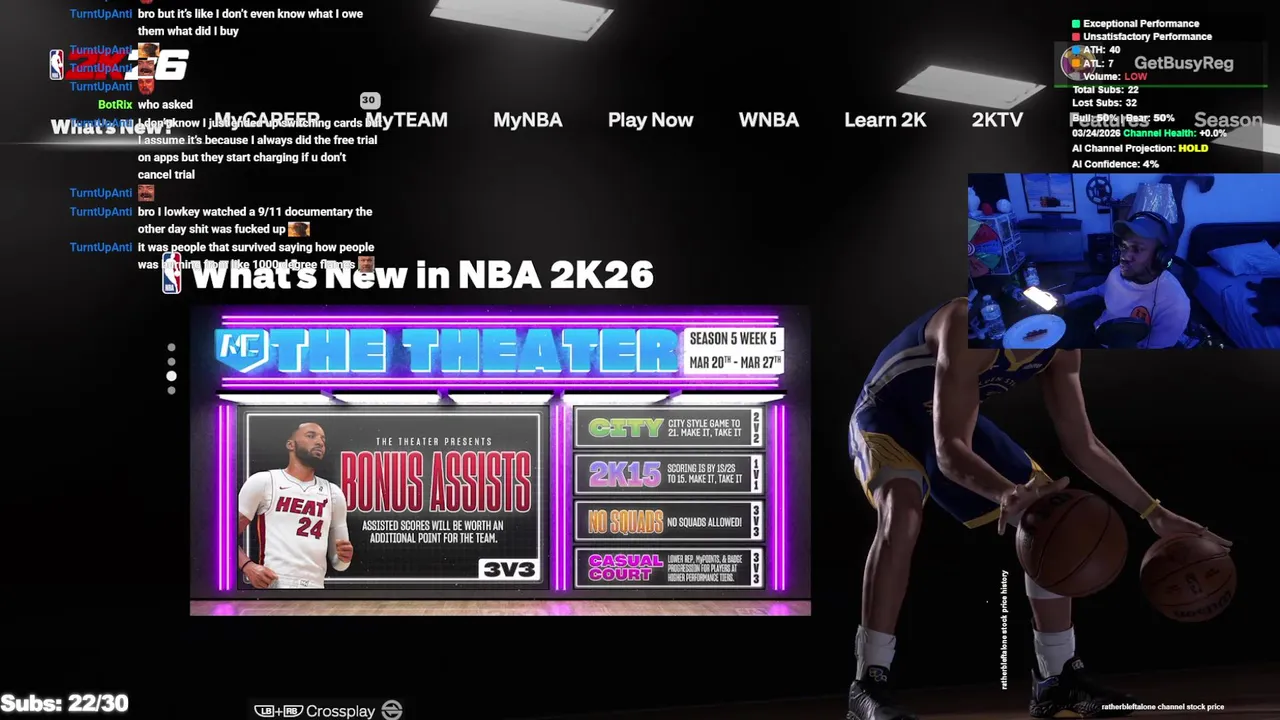Select the 2K15 scoring mode row
Viewport: 1280px width, 720px height.
pos(669,474)
